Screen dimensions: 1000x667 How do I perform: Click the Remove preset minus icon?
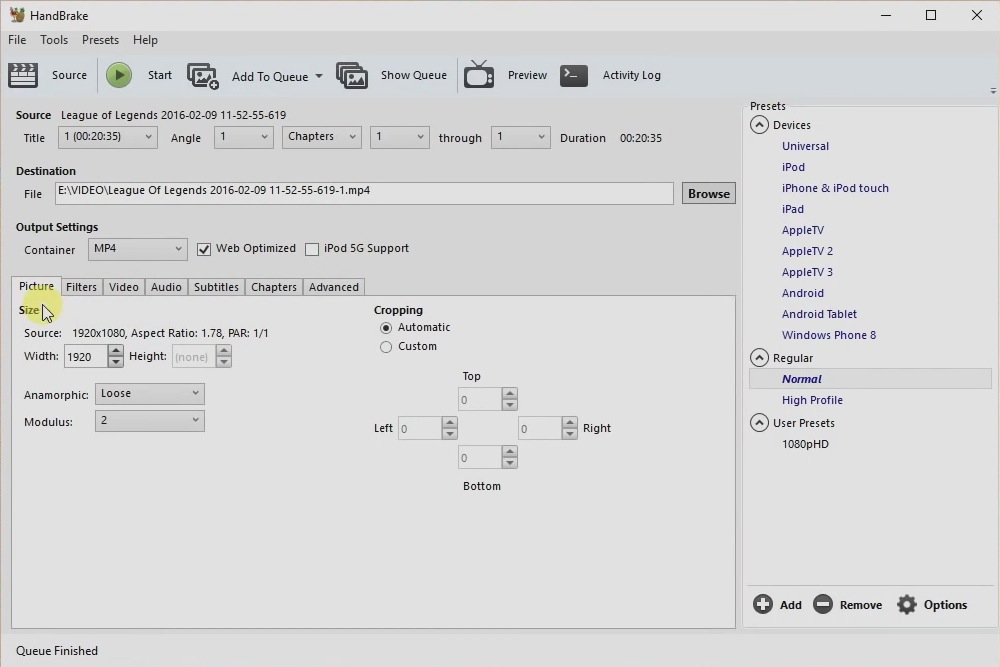click(823, 604)
